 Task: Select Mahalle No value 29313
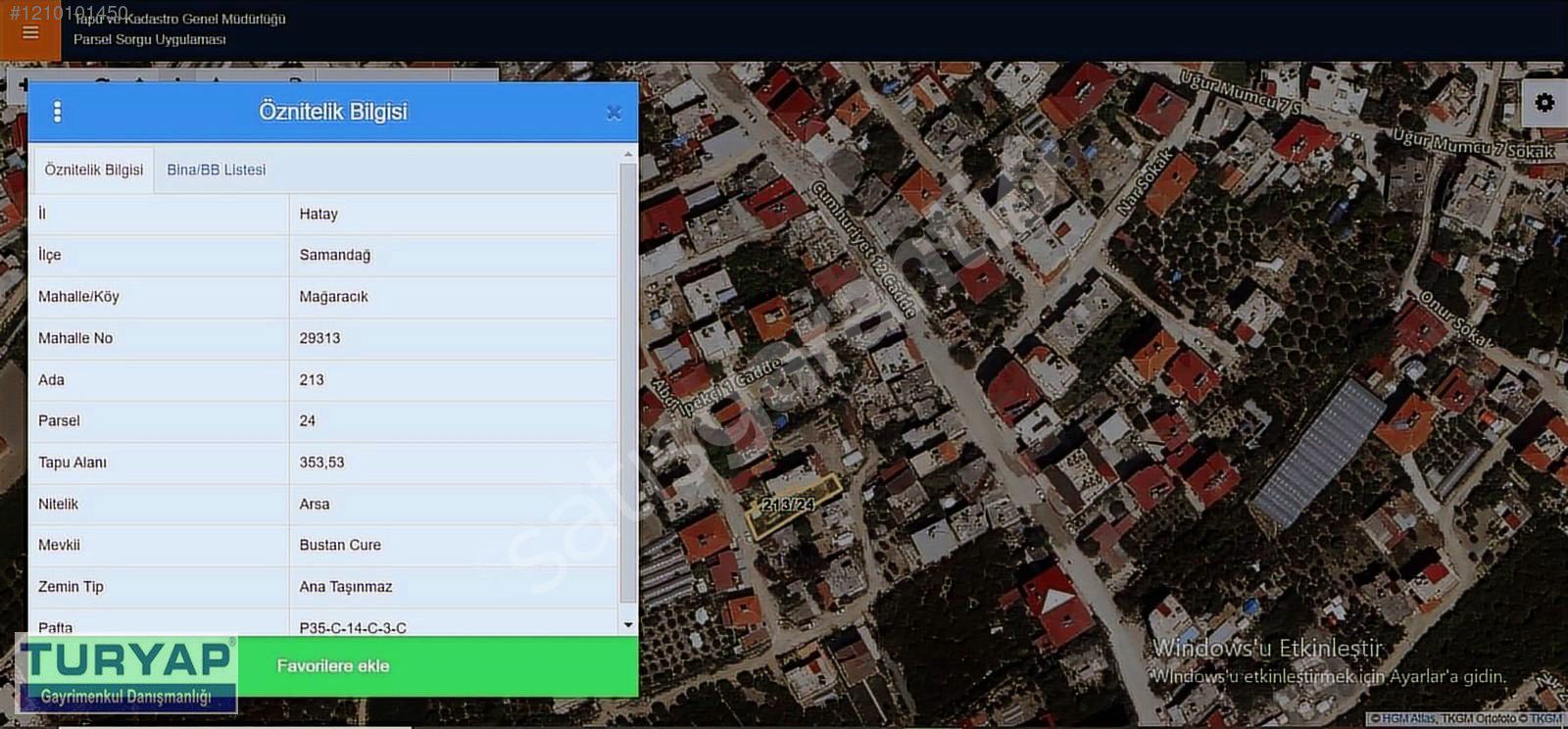coord(454,338)
